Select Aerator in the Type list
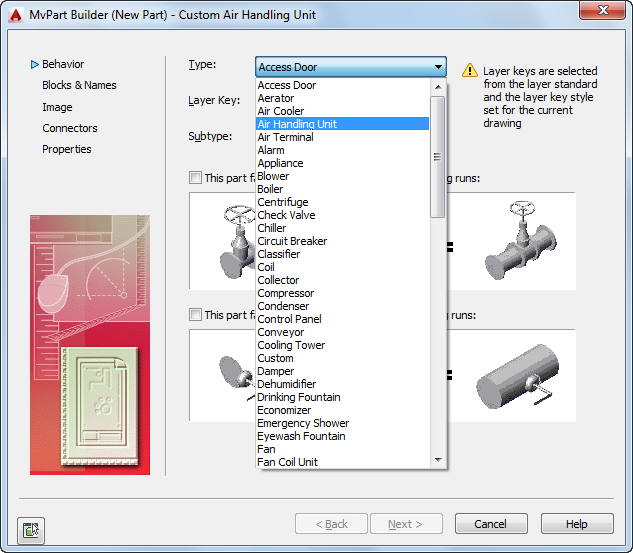 coord(343,98)
